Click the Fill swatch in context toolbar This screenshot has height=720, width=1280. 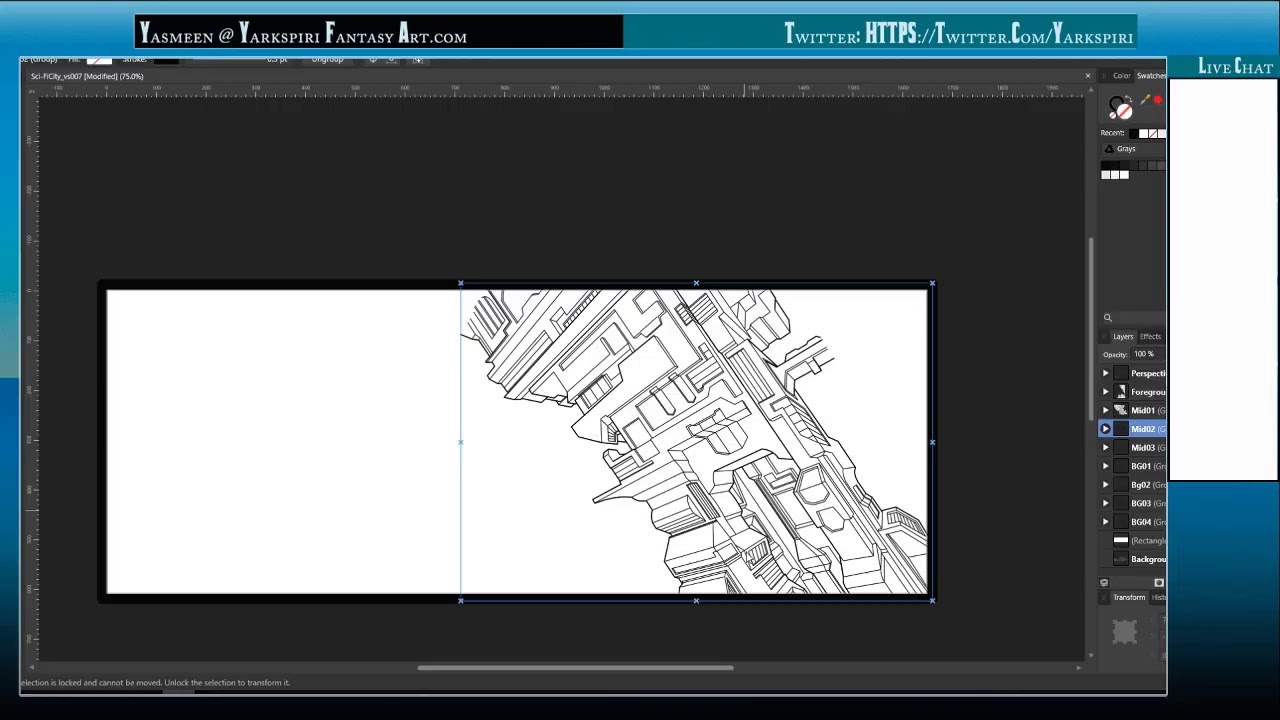(99, 60)
